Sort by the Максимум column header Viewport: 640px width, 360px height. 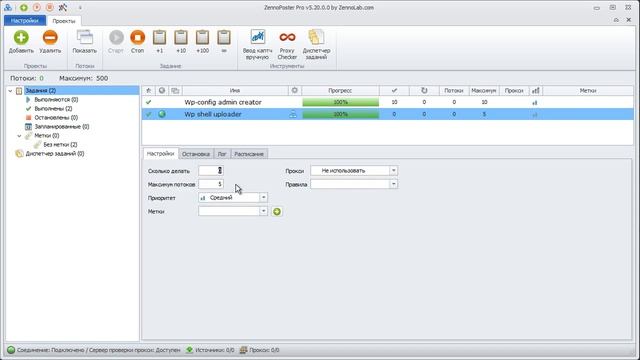click(x=484, y=91)
